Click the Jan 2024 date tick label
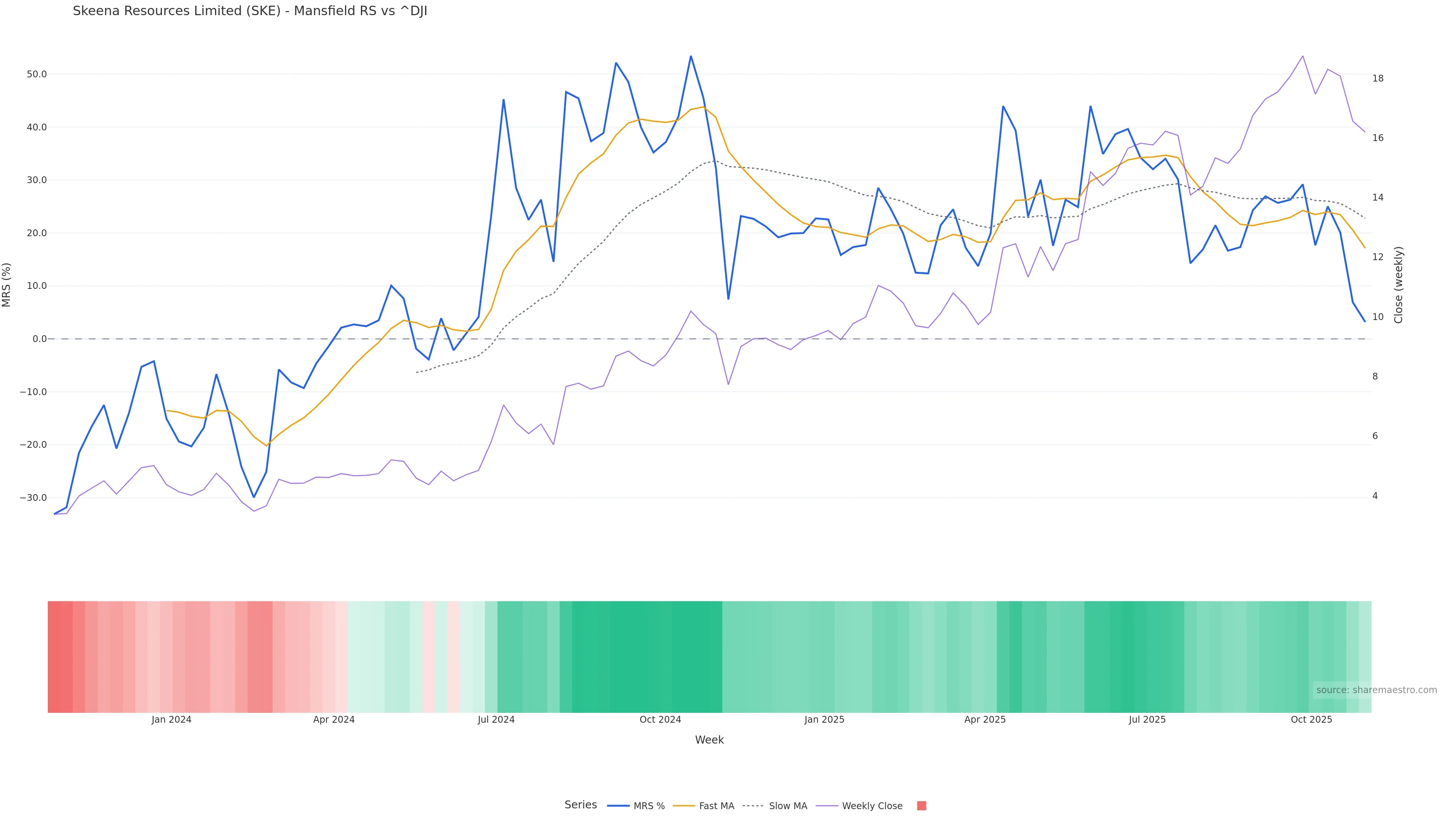This screenshot has width=1456, height=819. tap(171, 720)
